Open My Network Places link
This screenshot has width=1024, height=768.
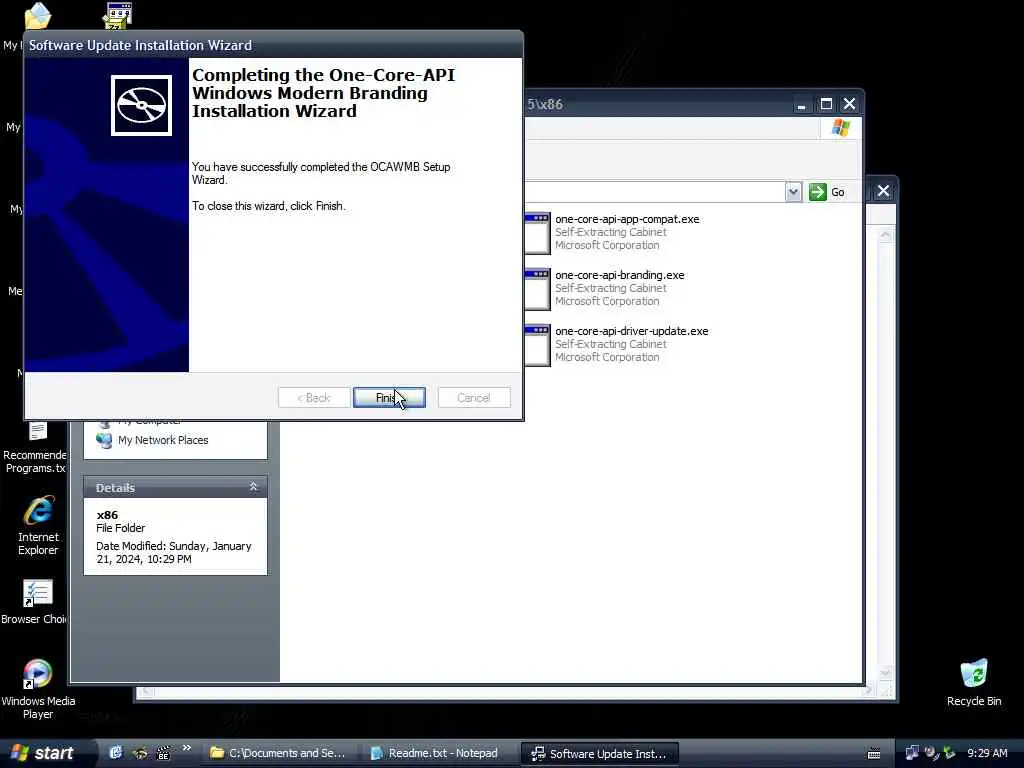click(163, 440)
